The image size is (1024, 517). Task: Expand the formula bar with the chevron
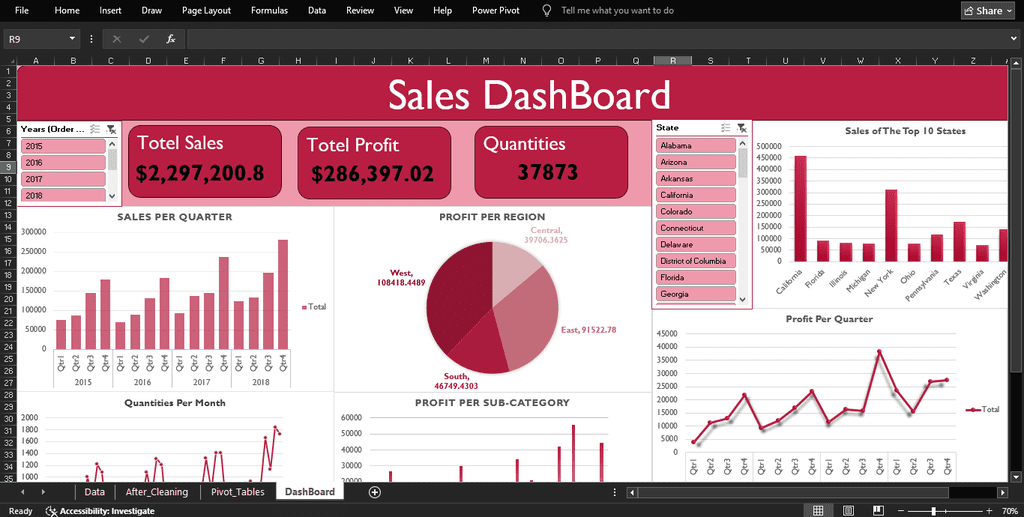(1013, 39)
